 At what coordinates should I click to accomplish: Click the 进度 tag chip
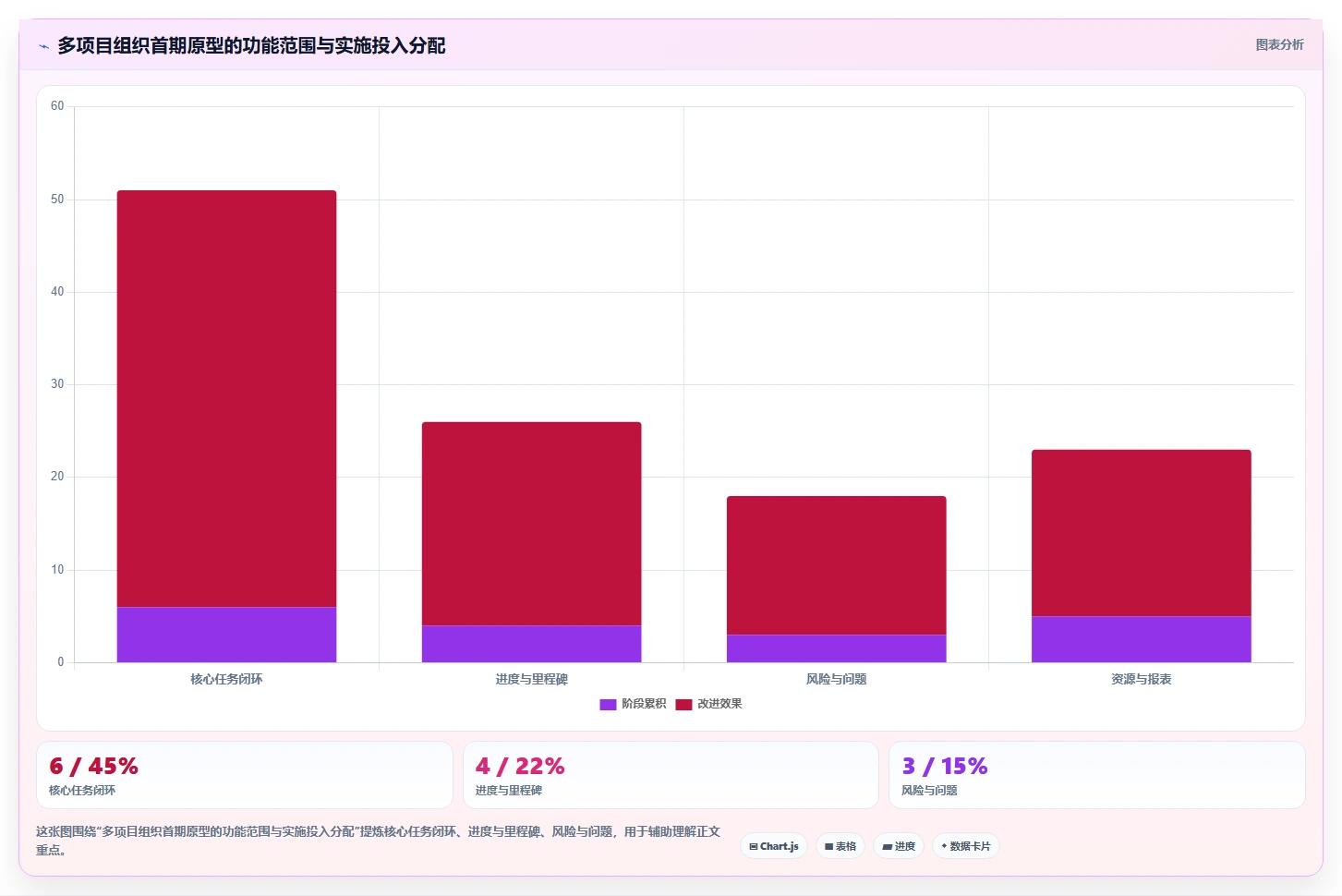point(899,846)
